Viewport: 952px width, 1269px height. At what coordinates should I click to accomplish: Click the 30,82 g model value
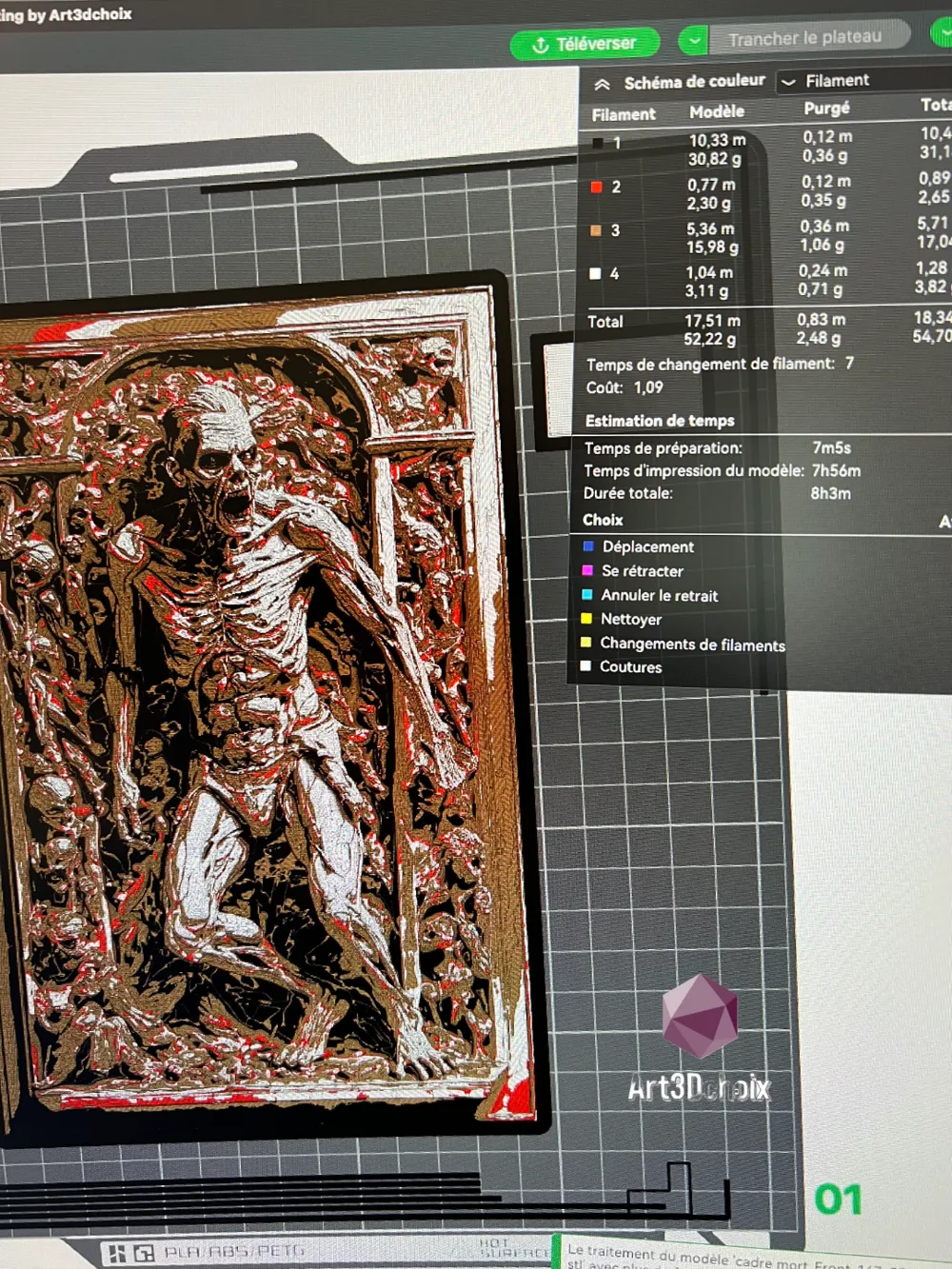715,160
